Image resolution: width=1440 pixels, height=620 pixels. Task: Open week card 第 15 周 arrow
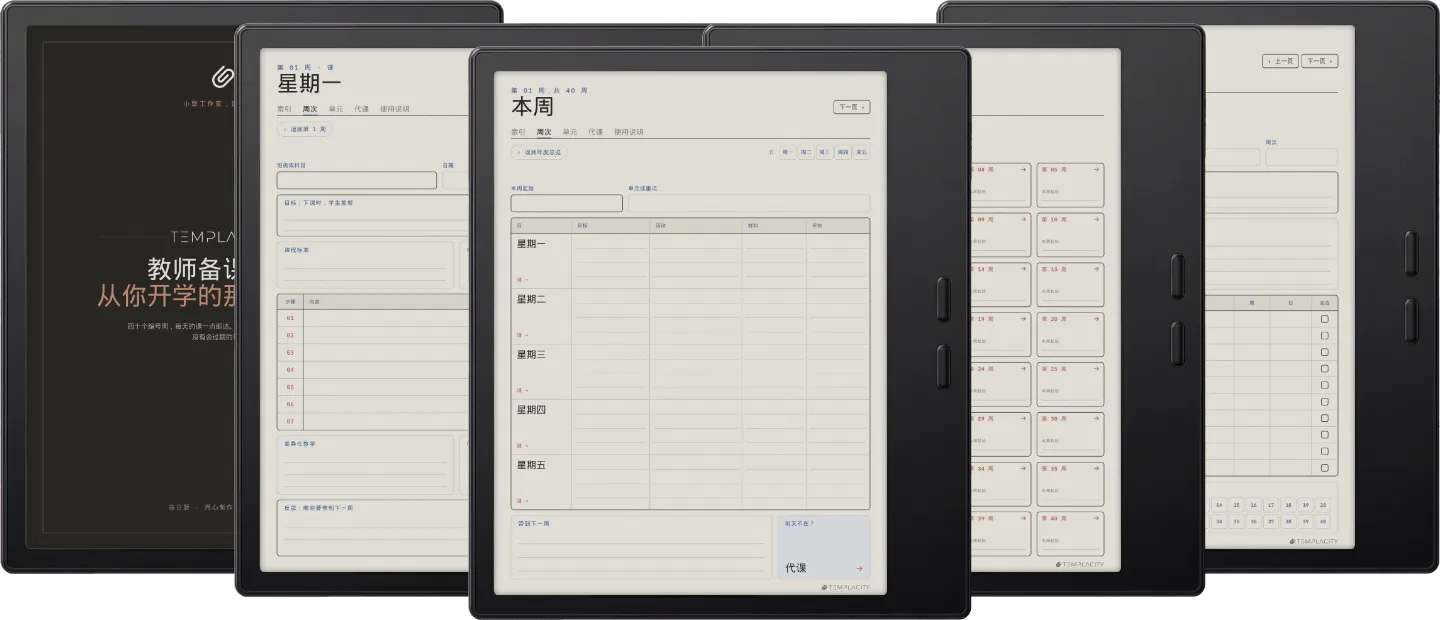click(1096, 269)
